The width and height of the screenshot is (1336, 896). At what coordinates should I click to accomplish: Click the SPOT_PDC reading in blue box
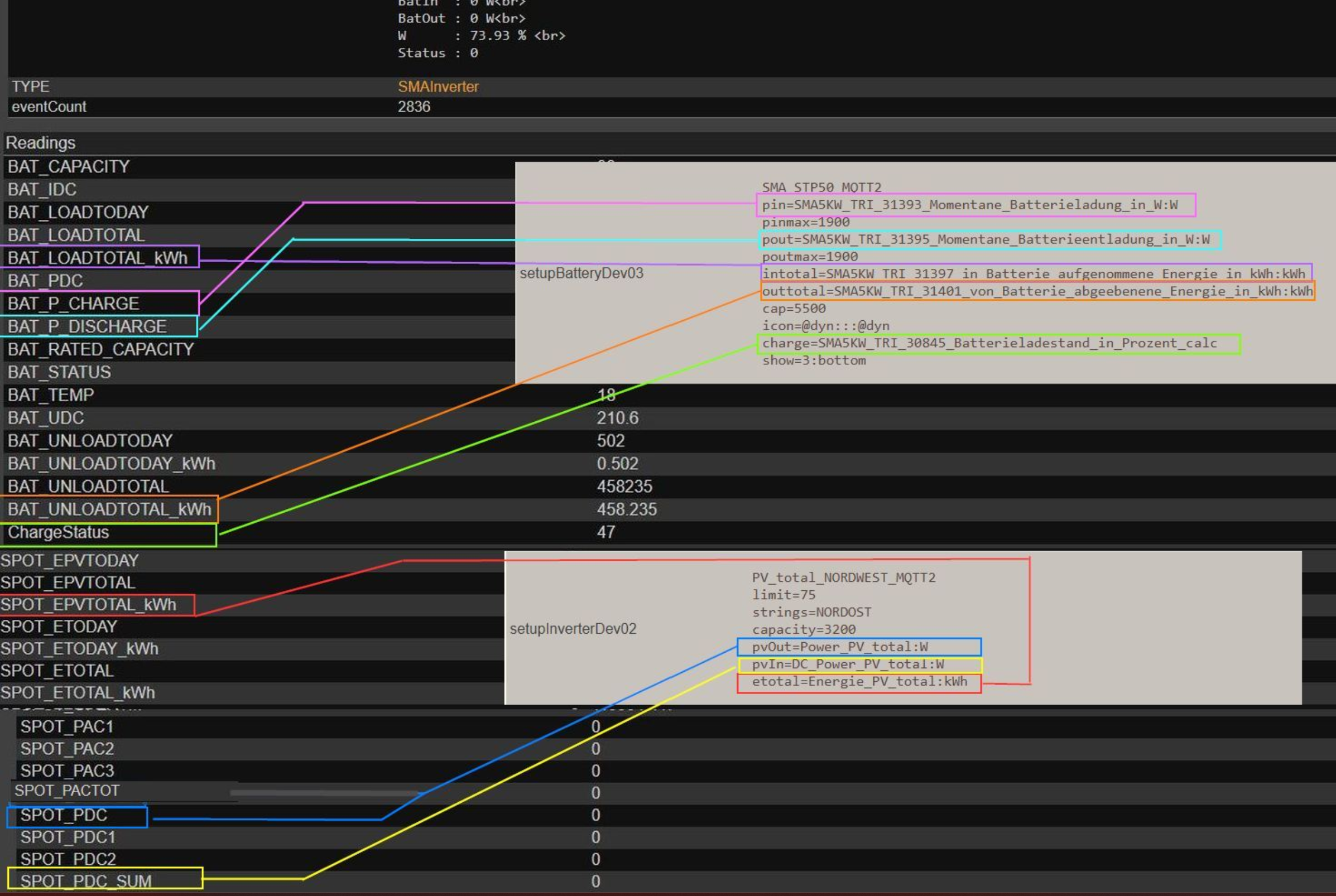click(x=64, y=815)
